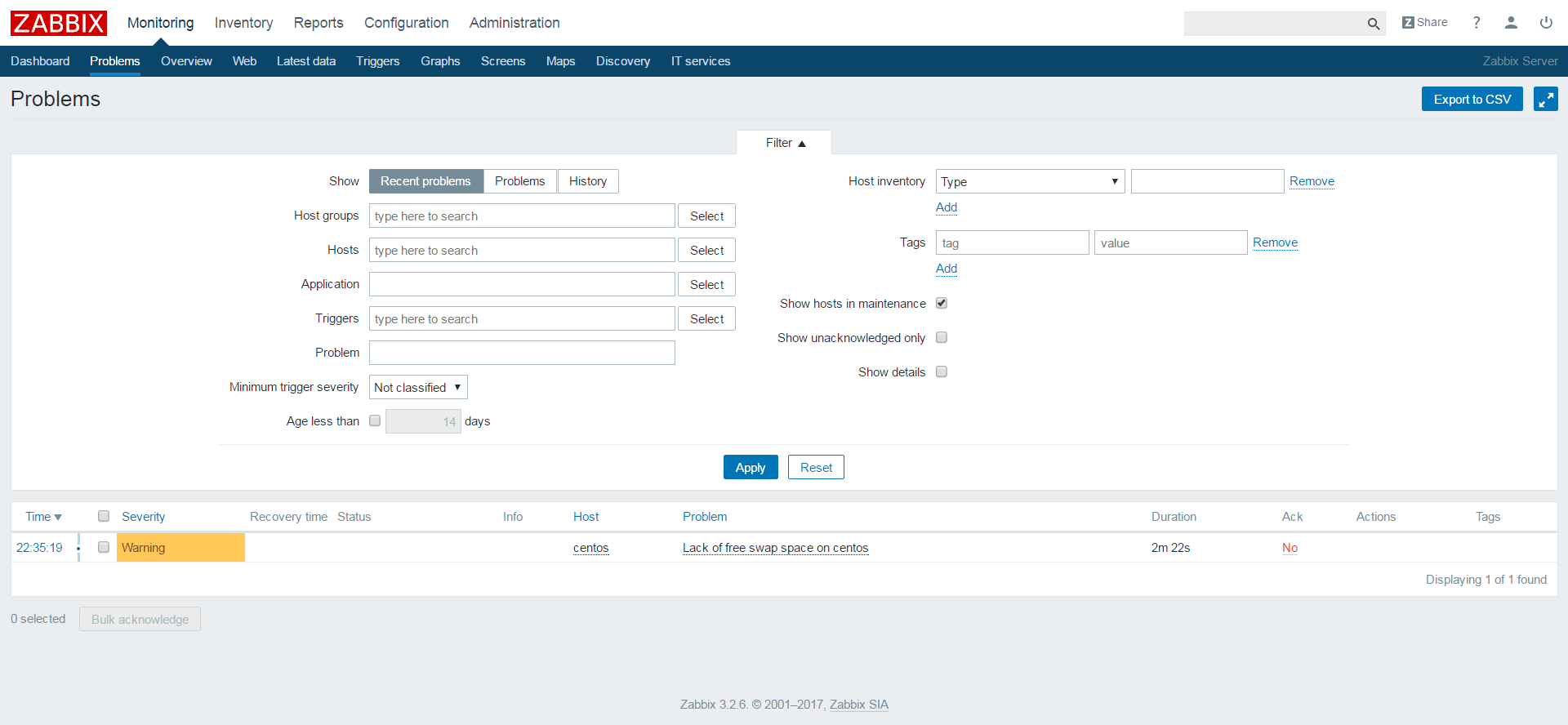This screenshot has height=725, width=1568.
Task: Open the Inventory menu
Action: pos(243,23)
